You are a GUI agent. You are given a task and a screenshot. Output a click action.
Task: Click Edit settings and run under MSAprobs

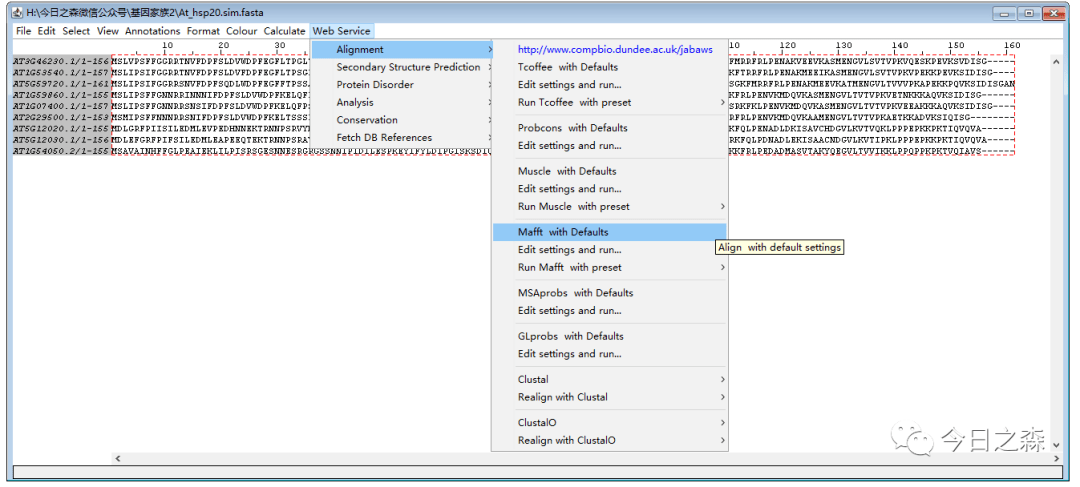[x=569, y=310]
